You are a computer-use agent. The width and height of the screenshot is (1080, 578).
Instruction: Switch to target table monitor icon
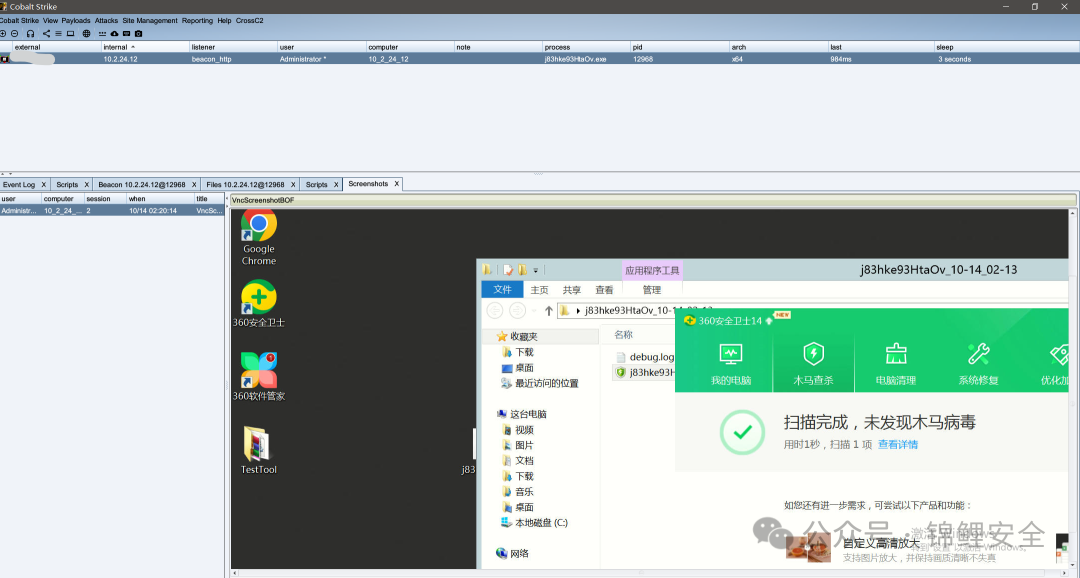[70, 33]
